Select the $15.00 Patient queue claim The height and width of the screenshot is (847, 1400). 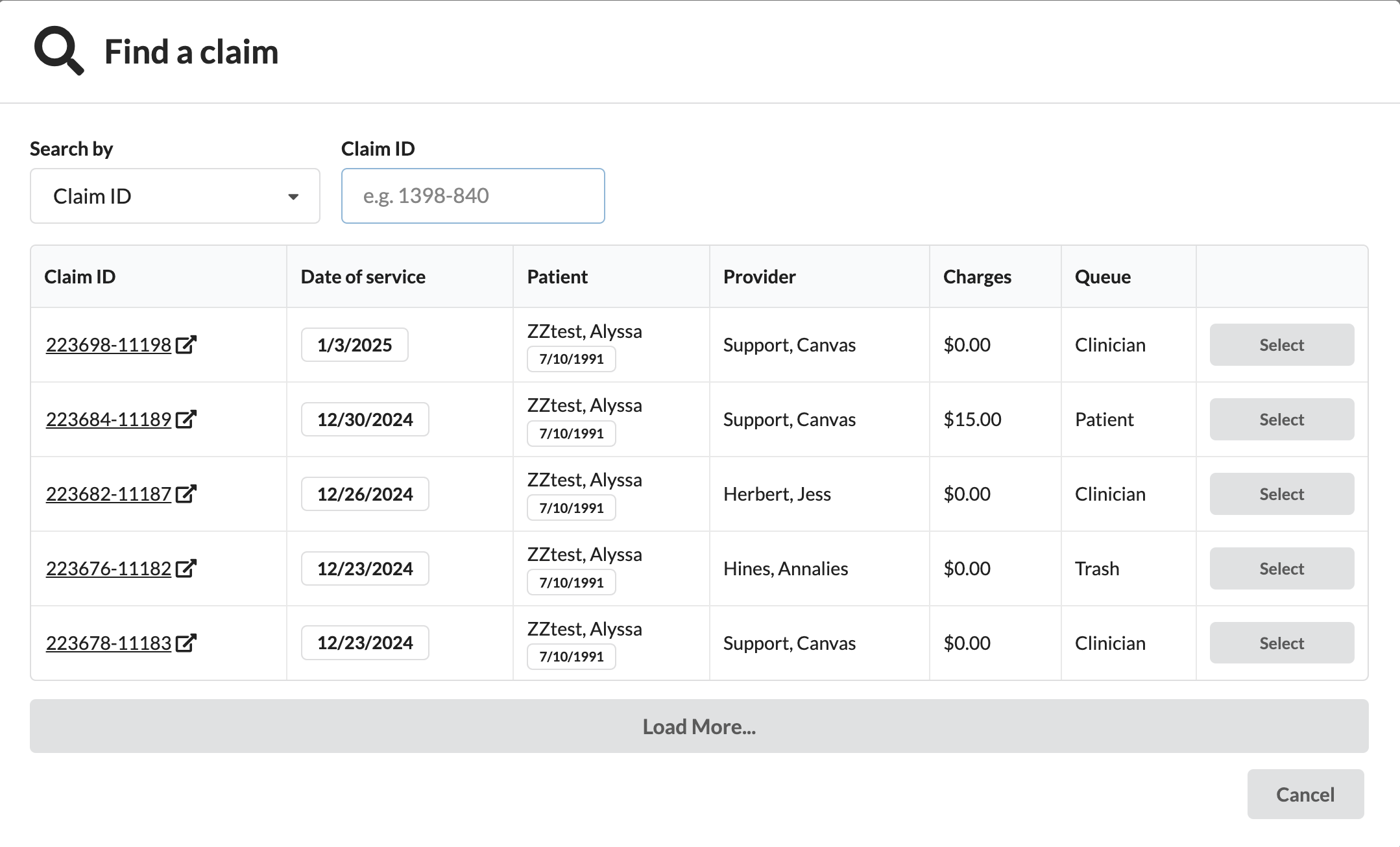(x=1281, y=419)
